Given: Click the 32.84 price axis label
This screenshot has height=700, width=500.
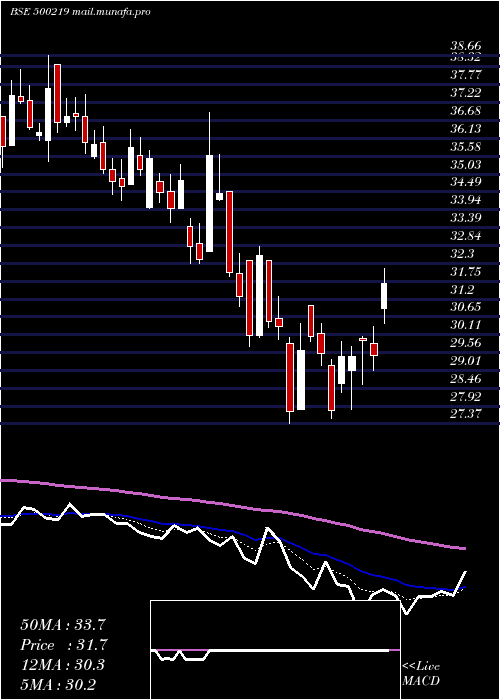Looking at the screenshot, I should (x=466, y=236).
